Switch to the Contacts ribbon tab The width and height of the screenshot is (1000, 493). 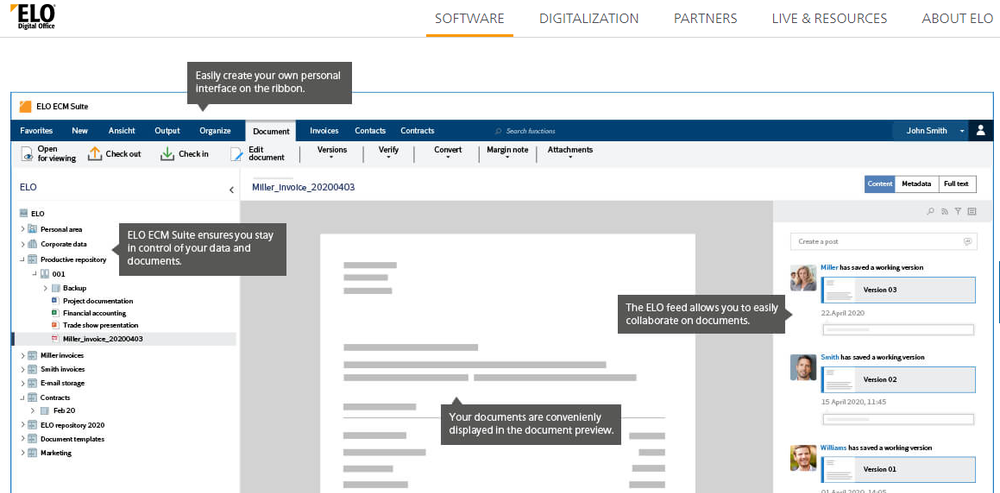tap(370, 131)
